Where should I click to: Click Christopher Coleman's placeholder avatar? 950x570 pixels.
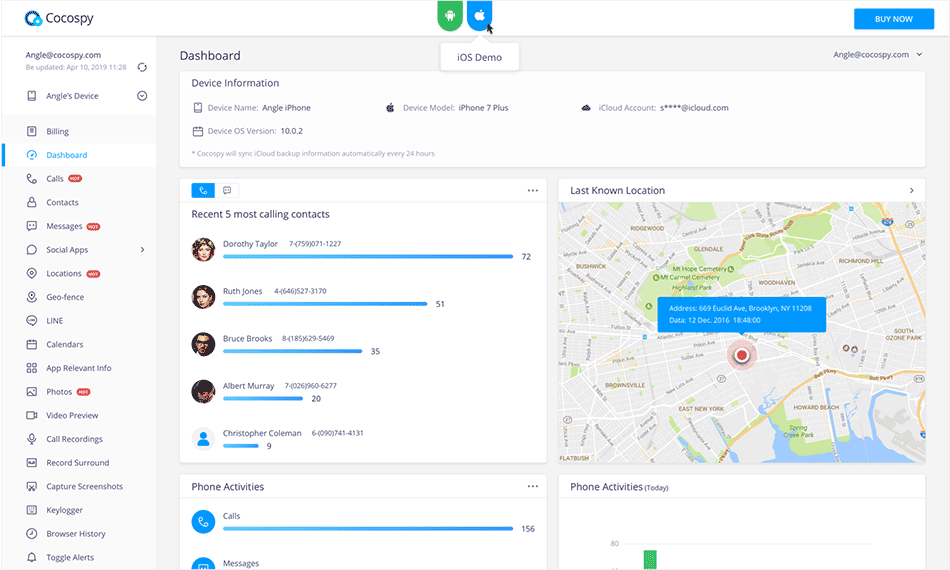[203, 439]
